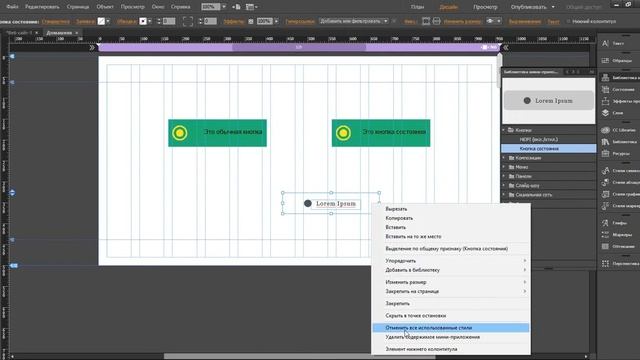This screenshot has width=640, height=360.
Task: Click the resize height icon in control bar
Action: [x=436, y=21]
